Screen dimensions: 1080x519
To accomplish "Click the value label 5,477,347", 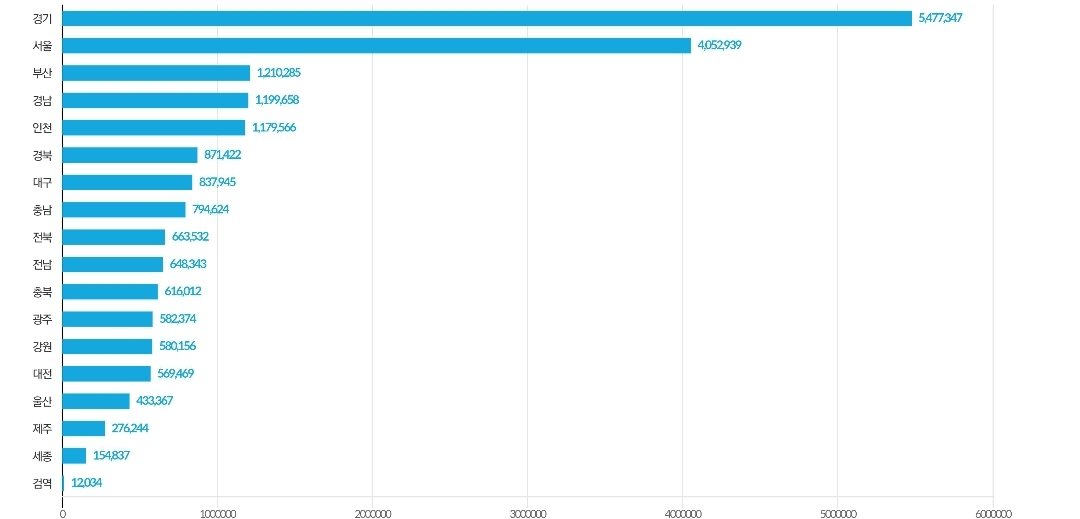I will tap(940, 18).
